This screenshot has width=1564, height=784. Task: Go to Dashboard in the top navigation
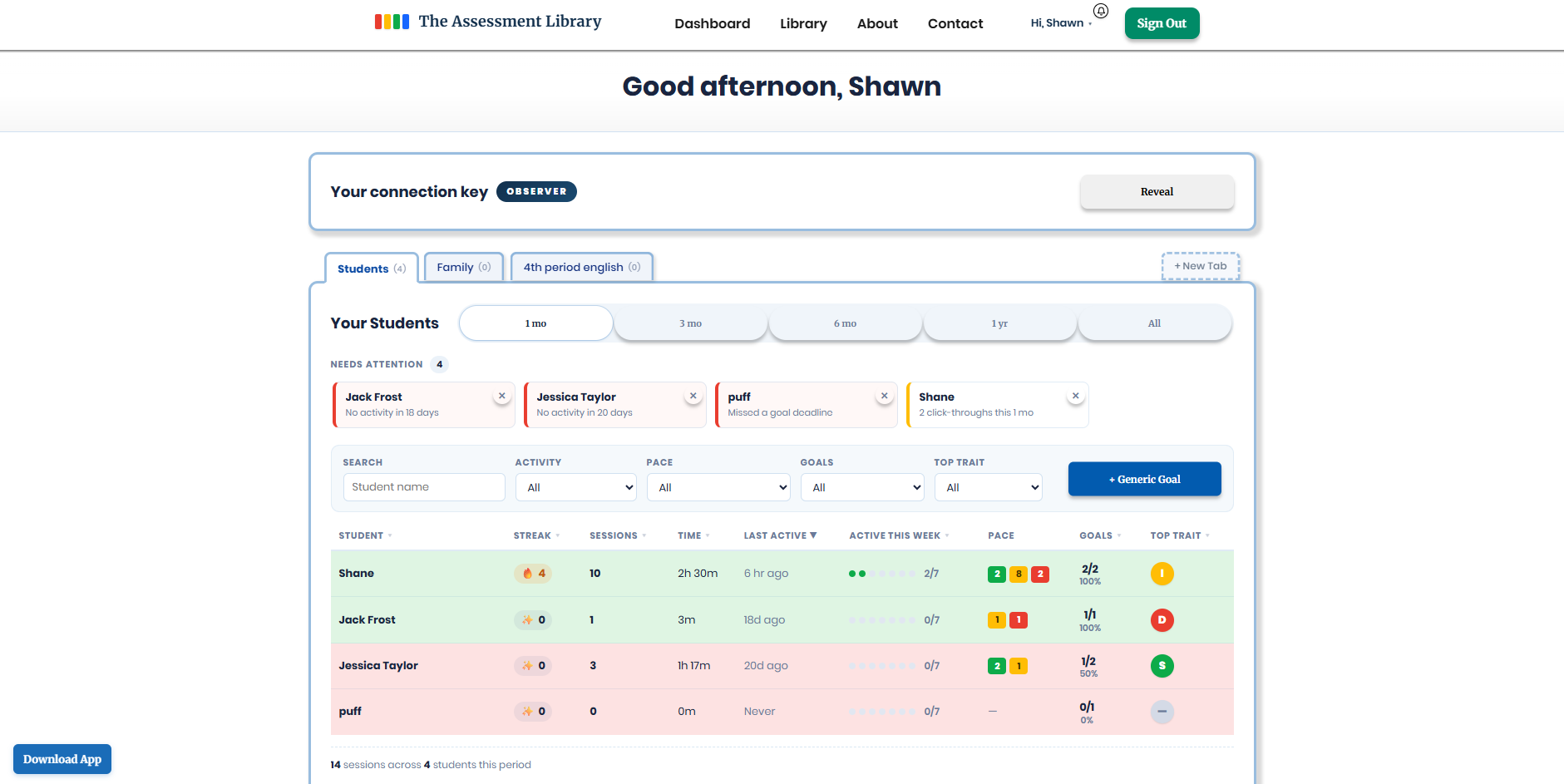(x=713, y=23)
